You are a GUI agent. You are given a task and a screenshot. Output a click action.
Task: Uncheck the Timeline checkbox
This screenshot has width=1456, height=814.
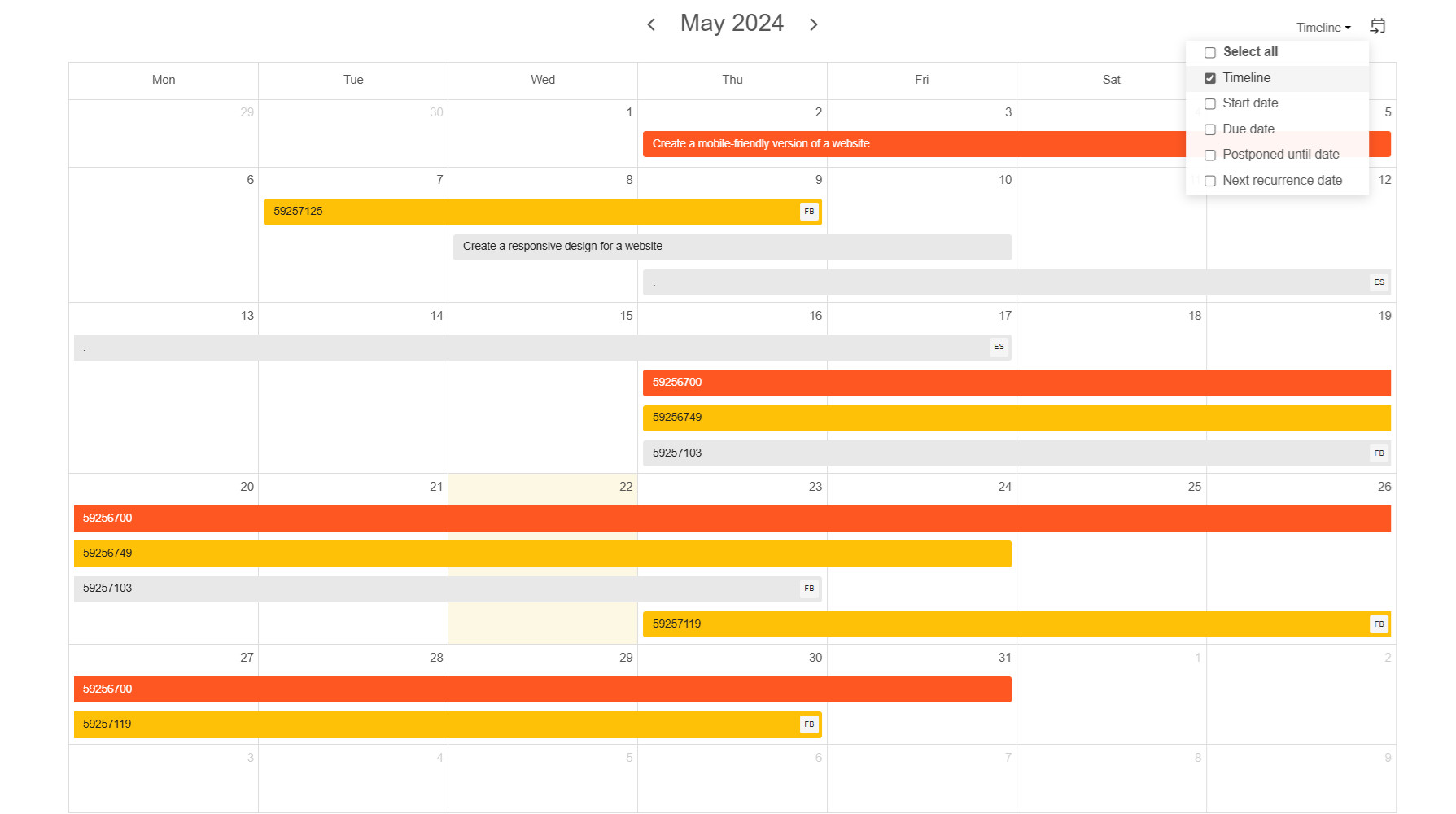coord(1210,77)
